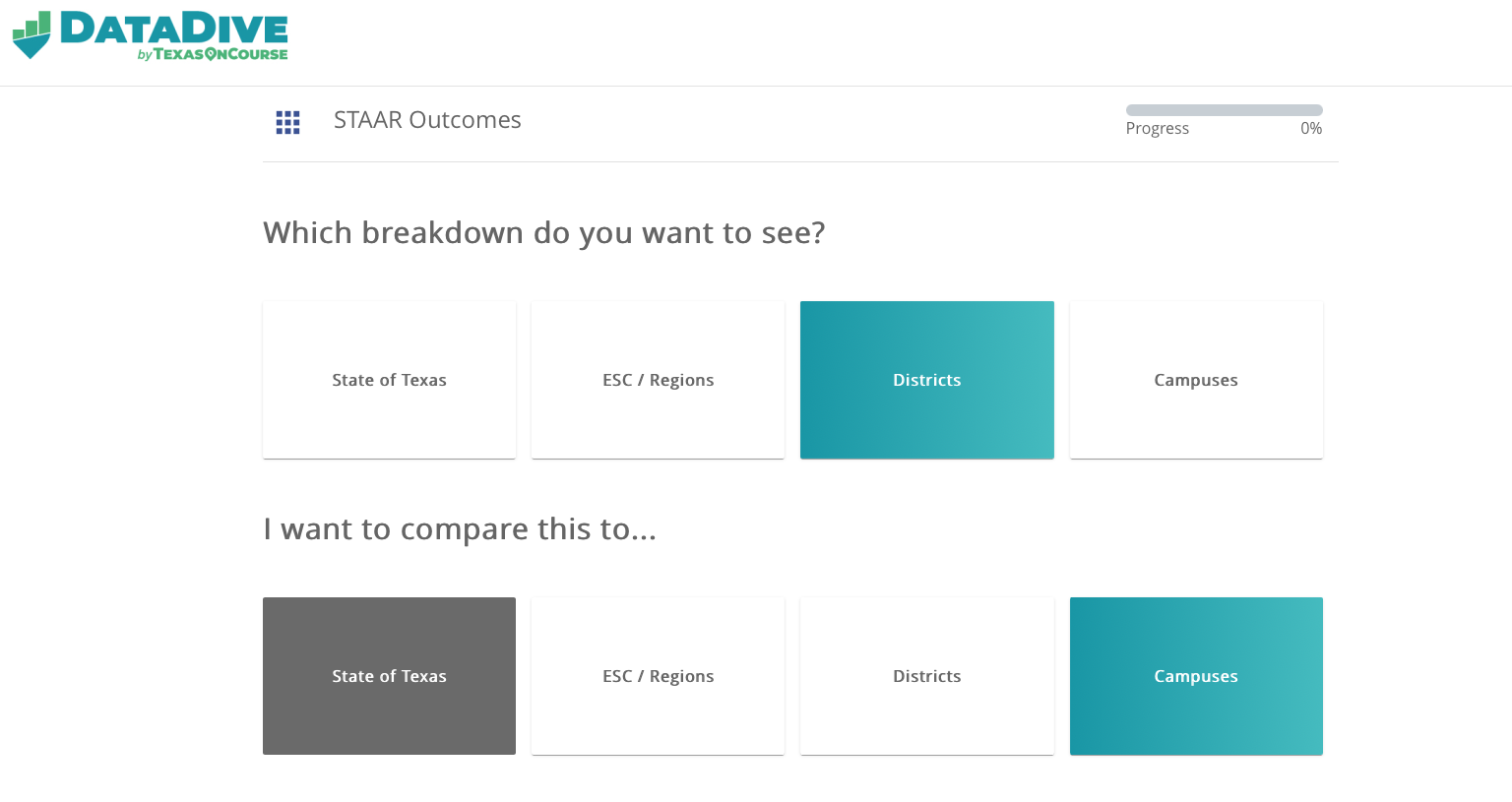Choose ESC / Regions as the breakdown

coord(658,380)
